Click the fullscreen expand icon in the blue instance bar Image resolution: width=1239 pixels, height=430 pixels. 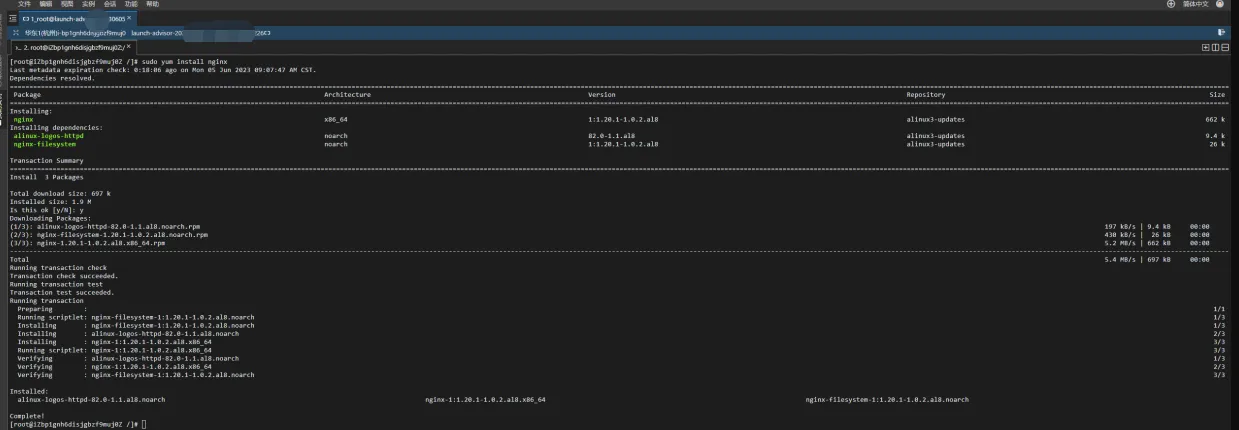click(x=16, y=33)
